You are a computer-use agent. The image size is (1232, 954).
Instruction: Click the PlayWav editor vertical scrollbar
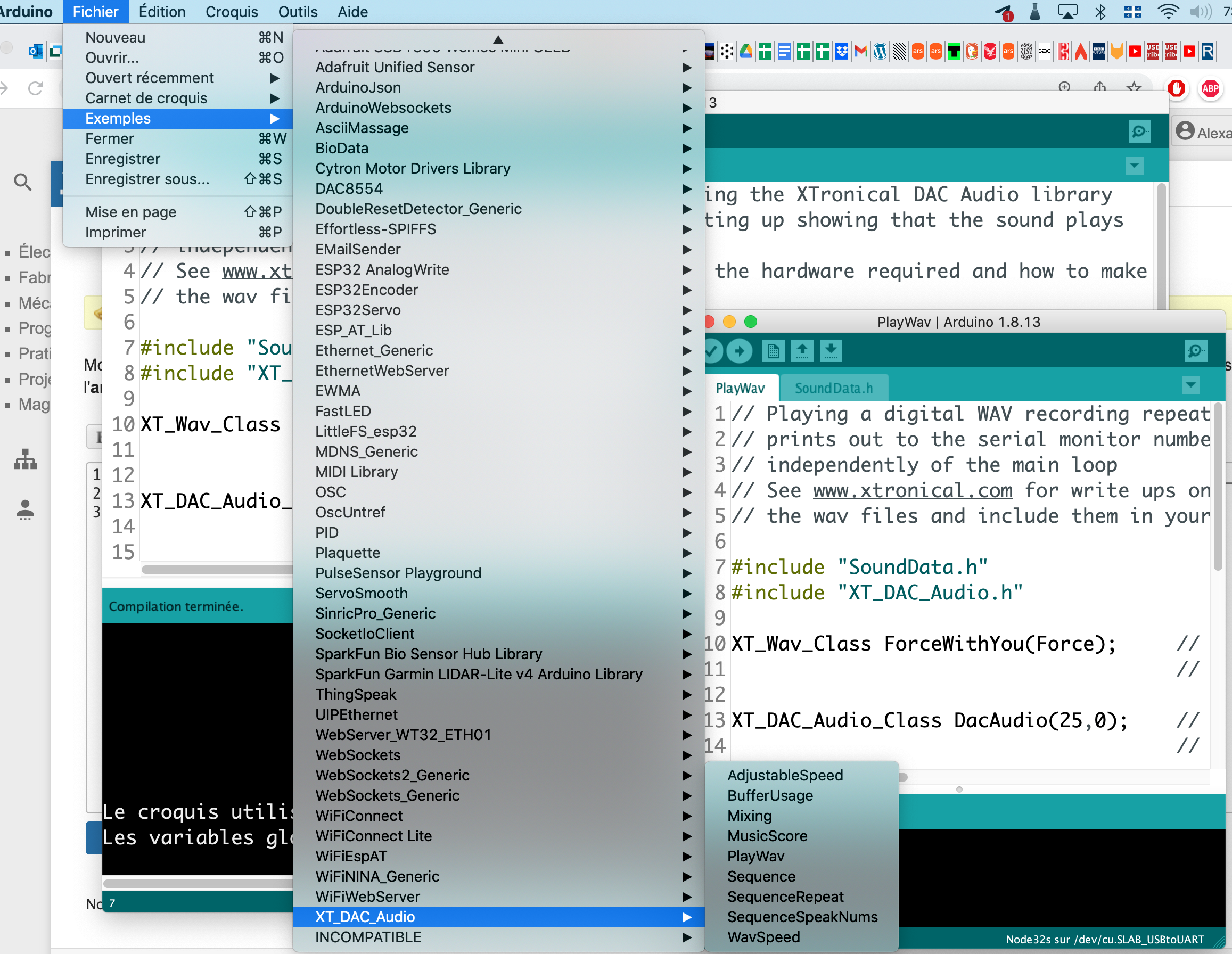1217,485
